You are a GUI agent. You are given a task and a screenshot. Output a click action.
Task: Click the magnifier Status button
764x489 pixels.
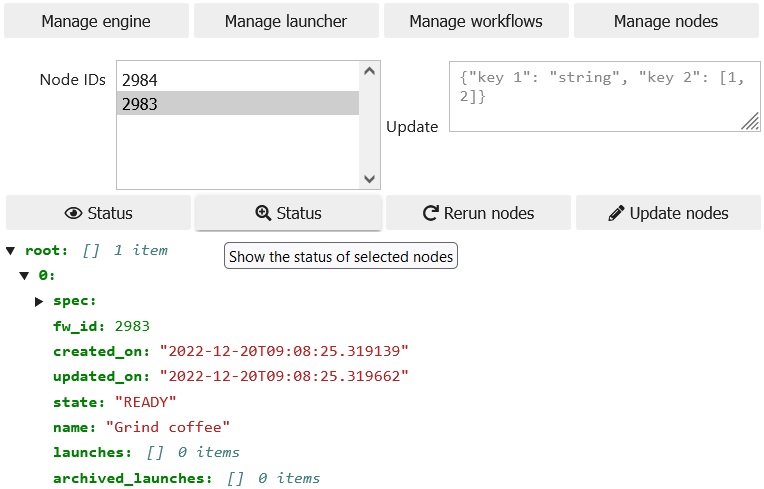[x=288, y=213]
